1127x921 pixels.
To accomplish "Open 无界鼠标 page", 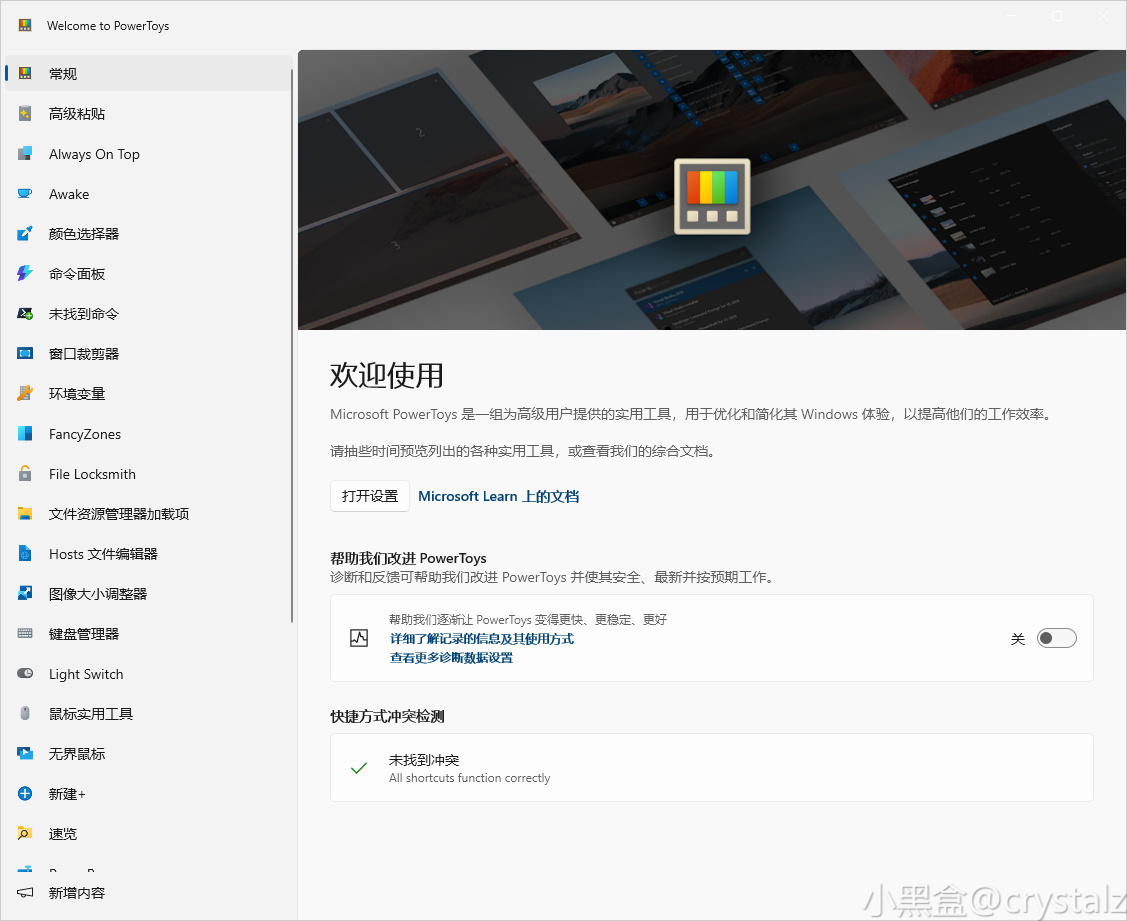I will point(148,754).
